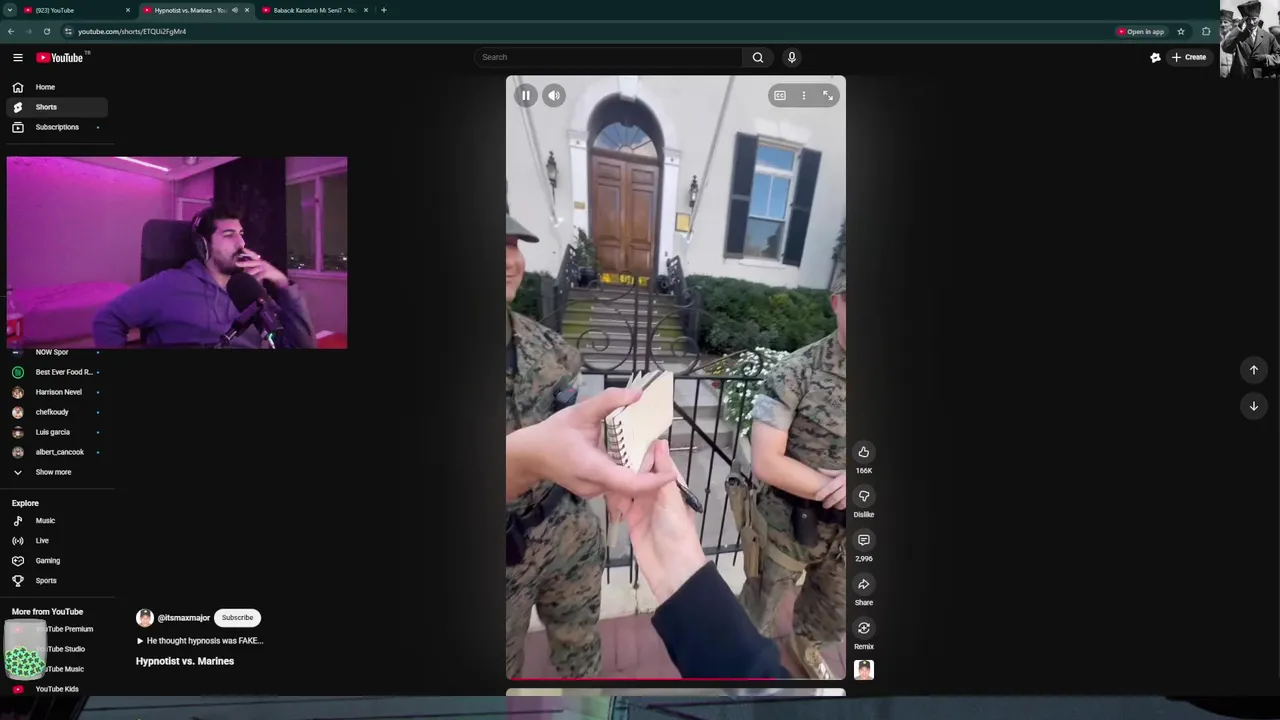1280x720 pixels.
Task: Click the search magnifier button
Action: pyautogui.click(x=758, y=57)
